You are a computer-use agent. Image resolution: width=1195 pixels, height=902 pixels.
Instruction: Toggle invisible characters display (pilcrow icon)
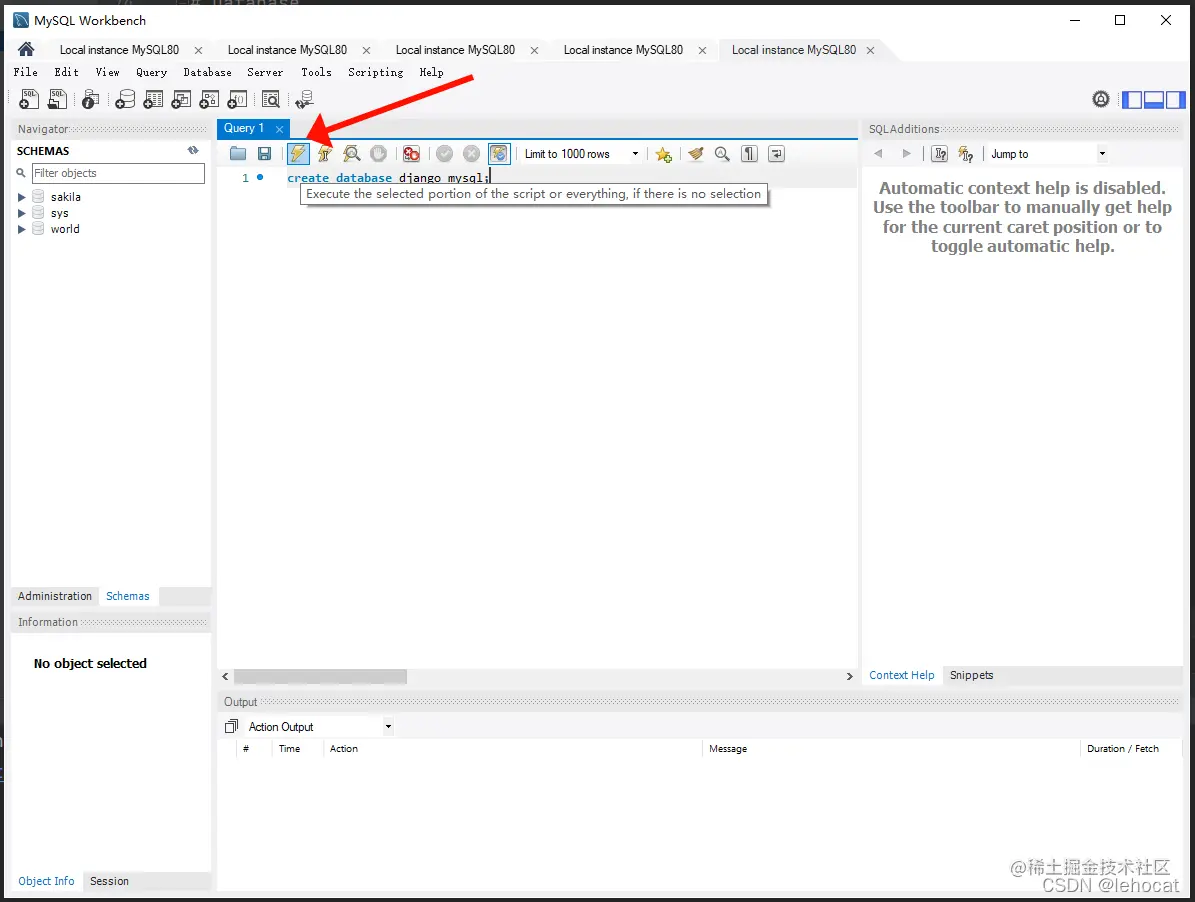[749, 154]
